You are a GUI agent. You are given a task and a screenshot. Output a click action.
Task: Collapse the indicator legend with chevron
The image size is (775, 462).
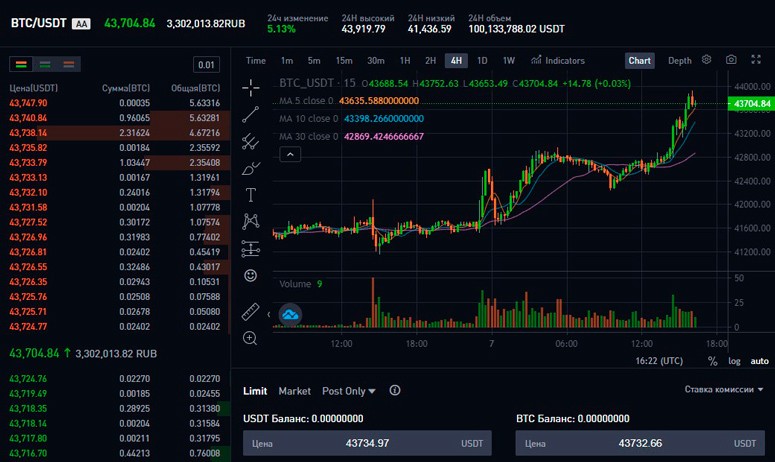[290, 155]
